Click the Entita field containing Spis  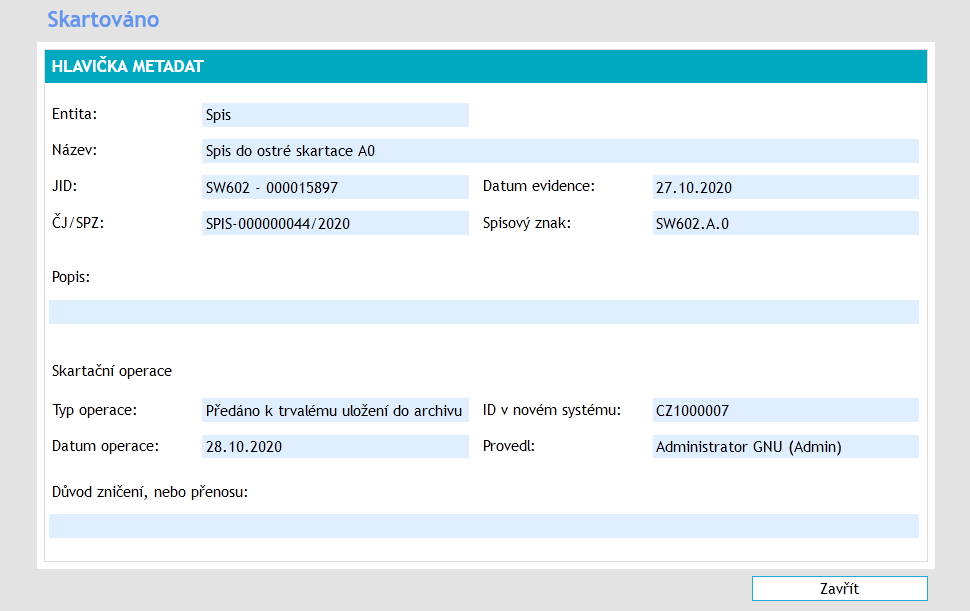334,115
